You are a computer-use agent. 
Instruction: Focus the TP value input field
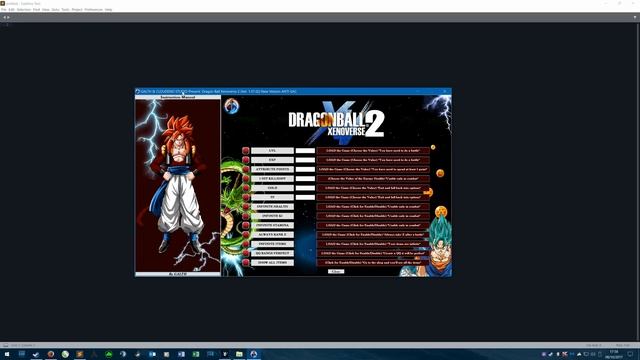coord(305,197)
